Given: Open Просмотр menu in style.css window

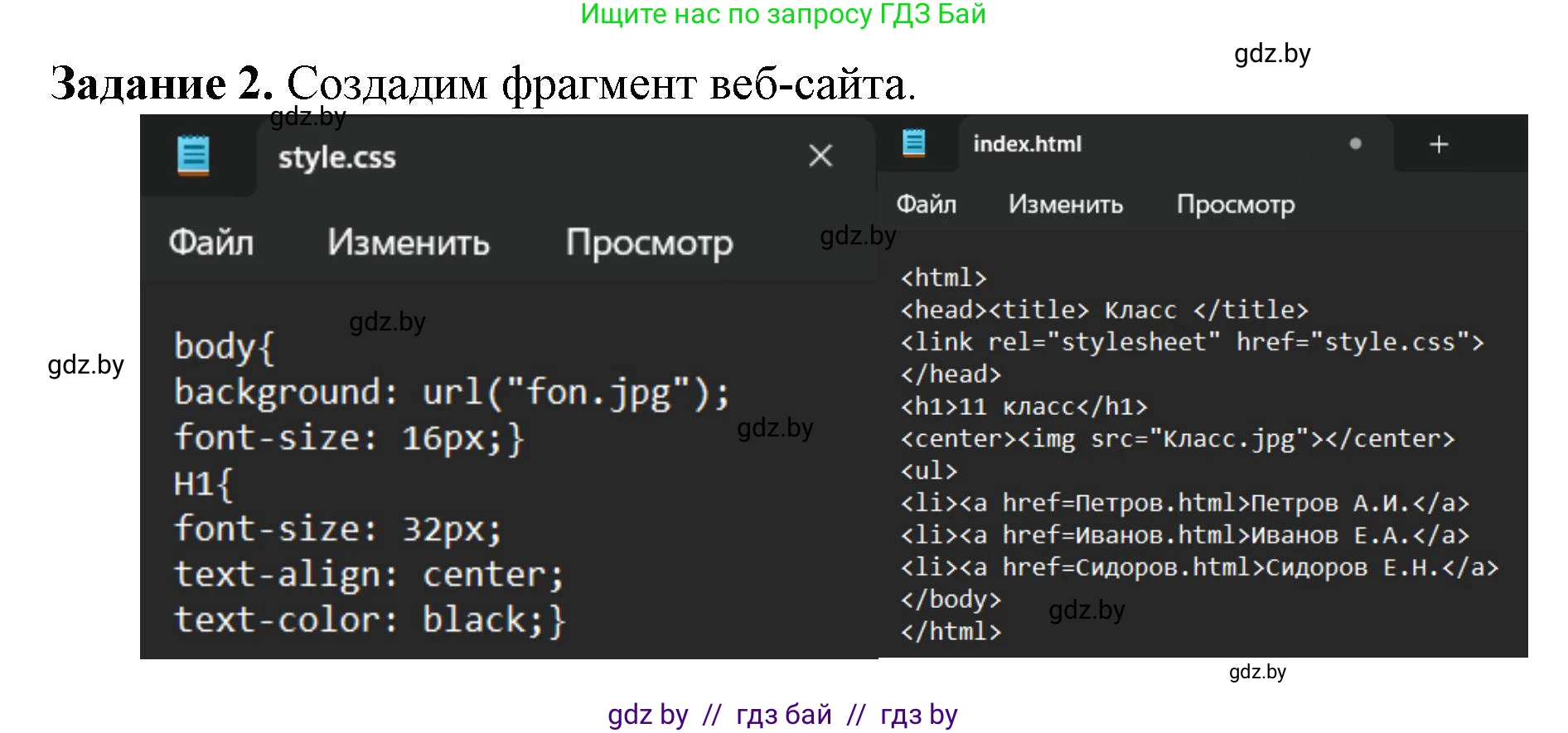Looking at the screenshot, I should (649, 244).
